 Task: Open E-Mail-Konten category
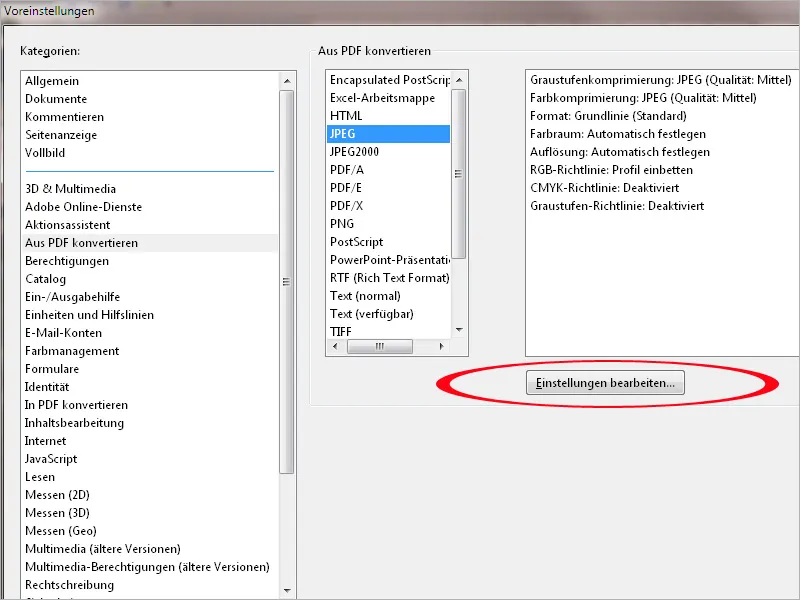coord(63,333)
